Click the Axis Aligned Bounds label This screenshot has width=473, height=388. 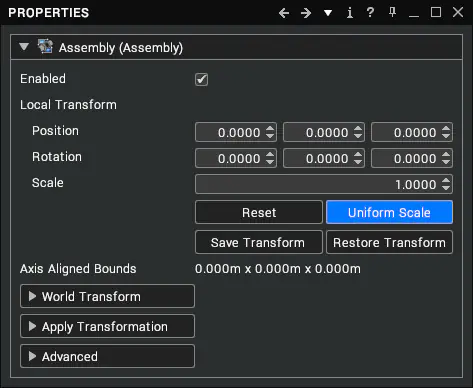[x=78, y=269]
